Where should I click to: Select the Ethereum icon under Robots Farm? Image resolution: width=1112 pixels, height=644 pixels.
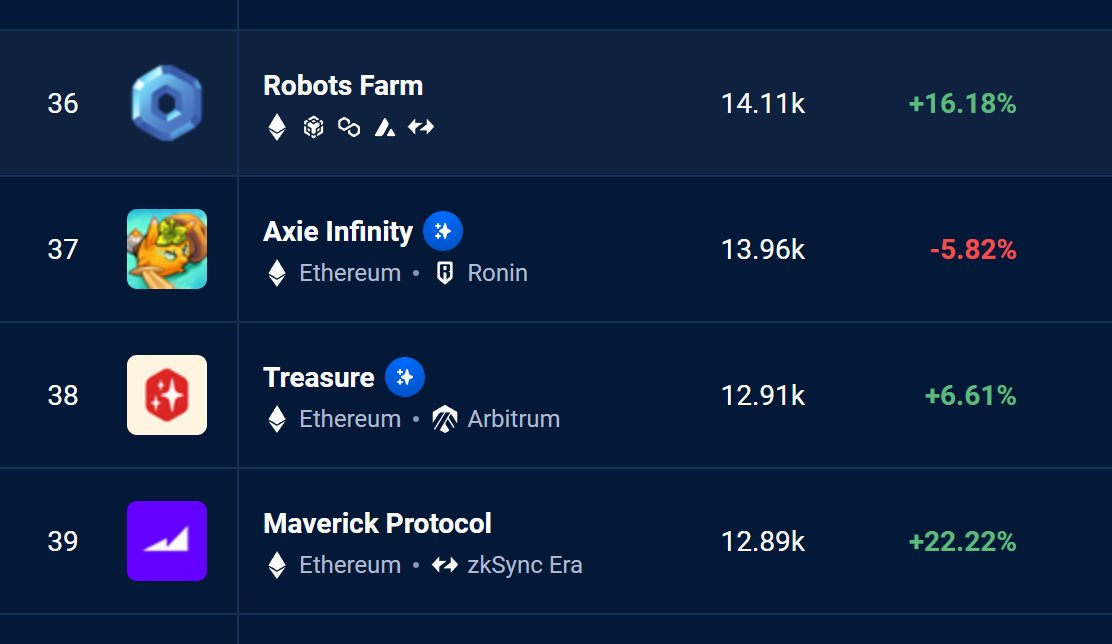(277, 127)
